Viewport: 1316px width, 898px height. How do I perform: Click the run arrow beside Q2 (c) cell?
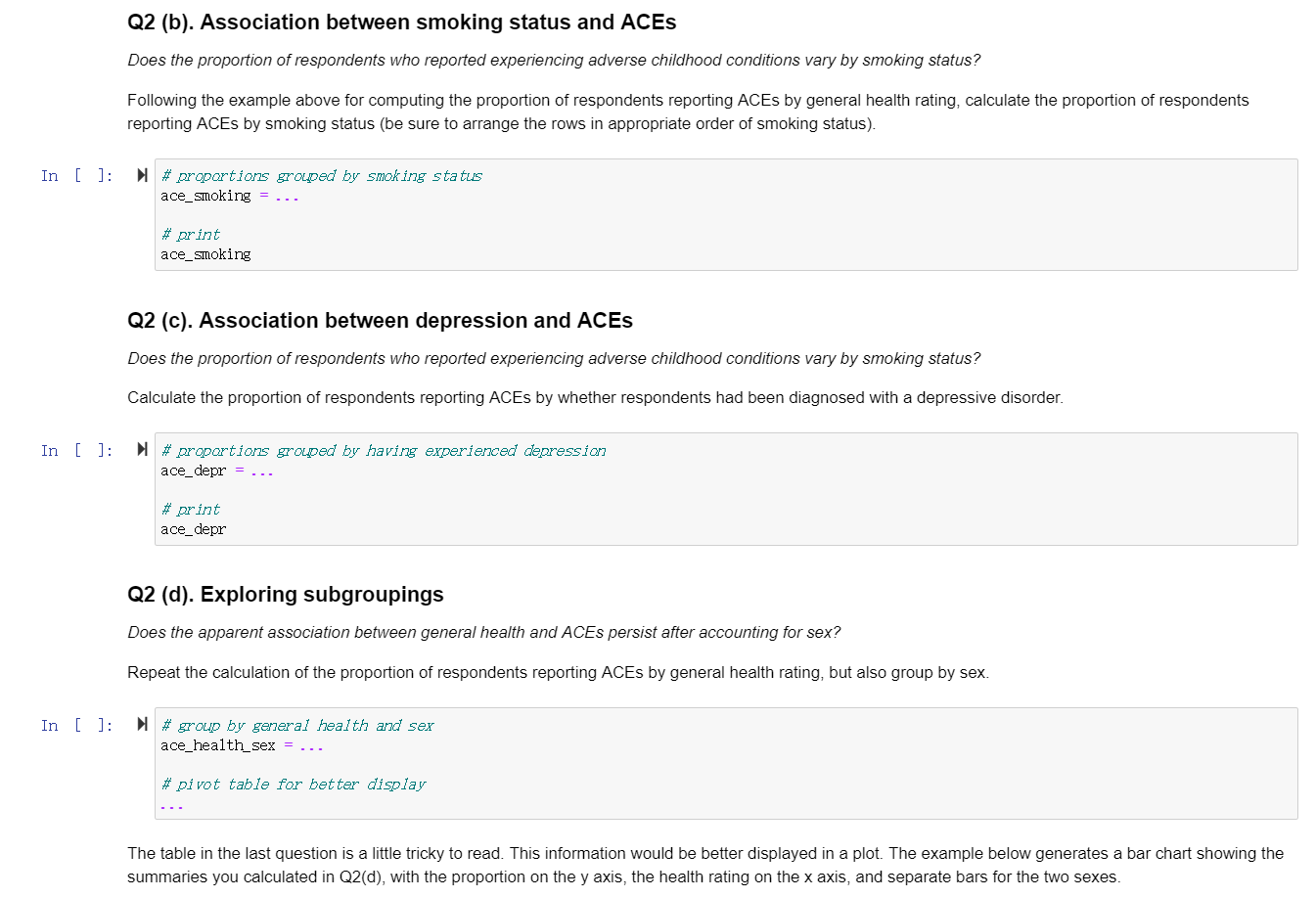(x=143, y=449)
